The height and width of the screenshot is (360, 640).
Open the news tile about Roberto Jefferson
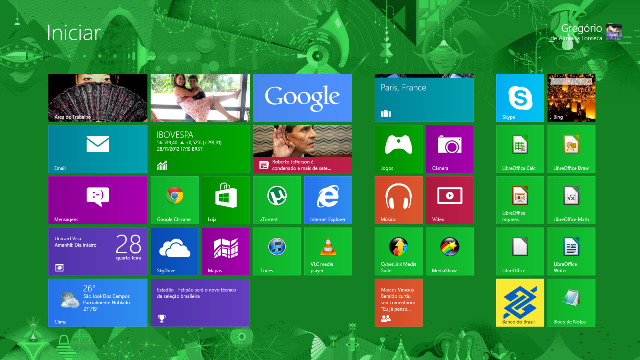point(302,149)
